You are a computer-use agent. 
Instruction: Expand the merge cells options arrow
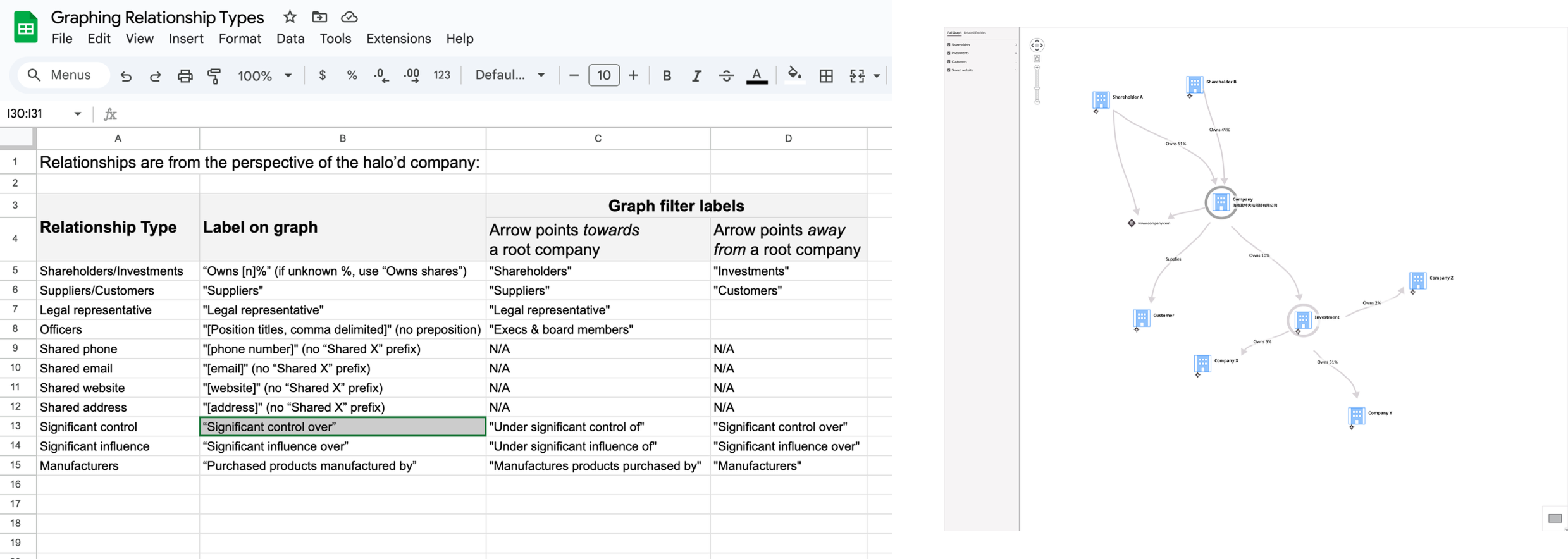(877, 76)
